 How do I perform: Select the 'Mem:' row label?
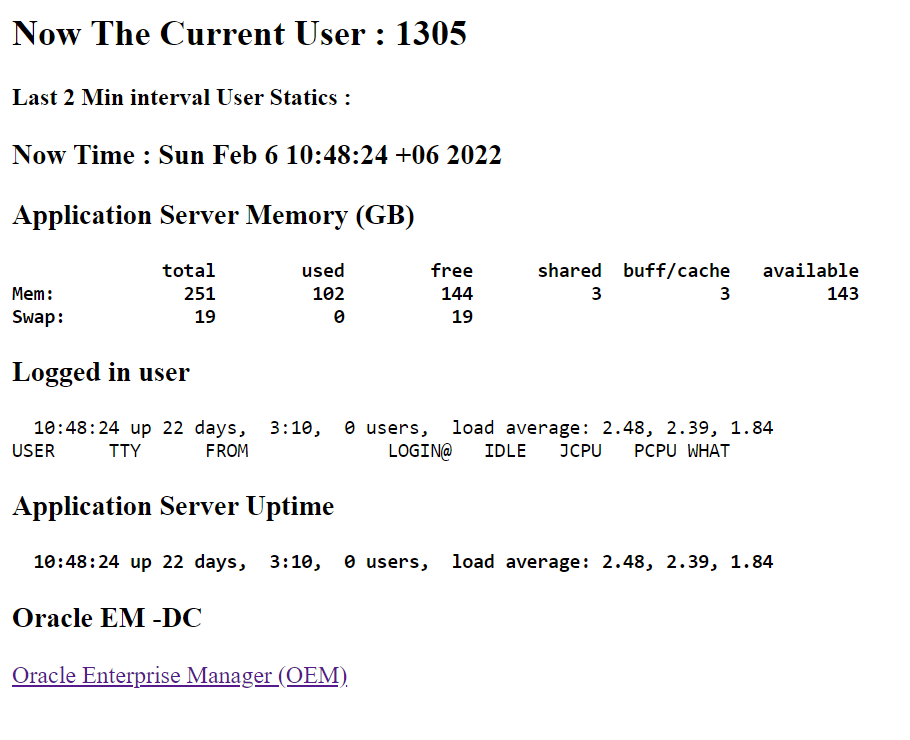tap(33, 294)
